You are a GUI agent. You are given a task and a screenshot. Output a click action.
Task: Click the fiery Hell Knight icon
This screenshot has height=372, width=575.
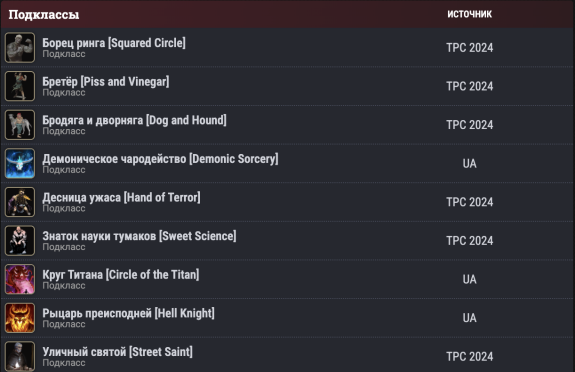(x=20, y=318)
